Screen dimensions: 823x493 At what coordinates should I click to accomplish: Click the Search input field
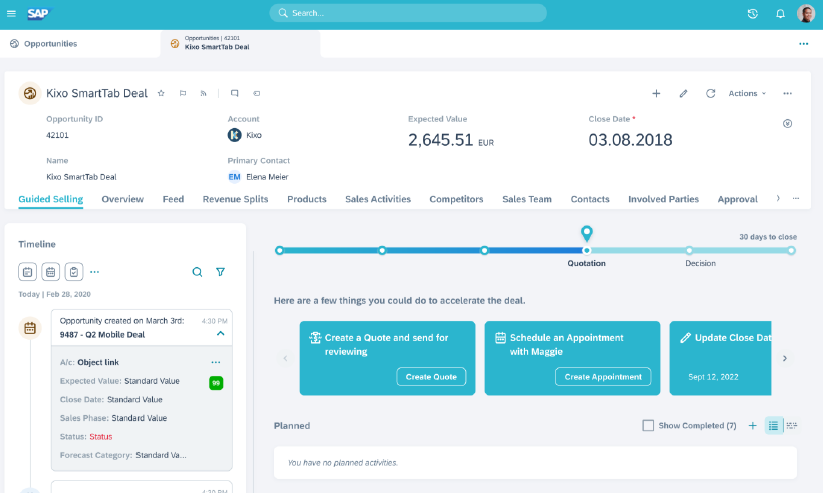[x=408, y=13]
